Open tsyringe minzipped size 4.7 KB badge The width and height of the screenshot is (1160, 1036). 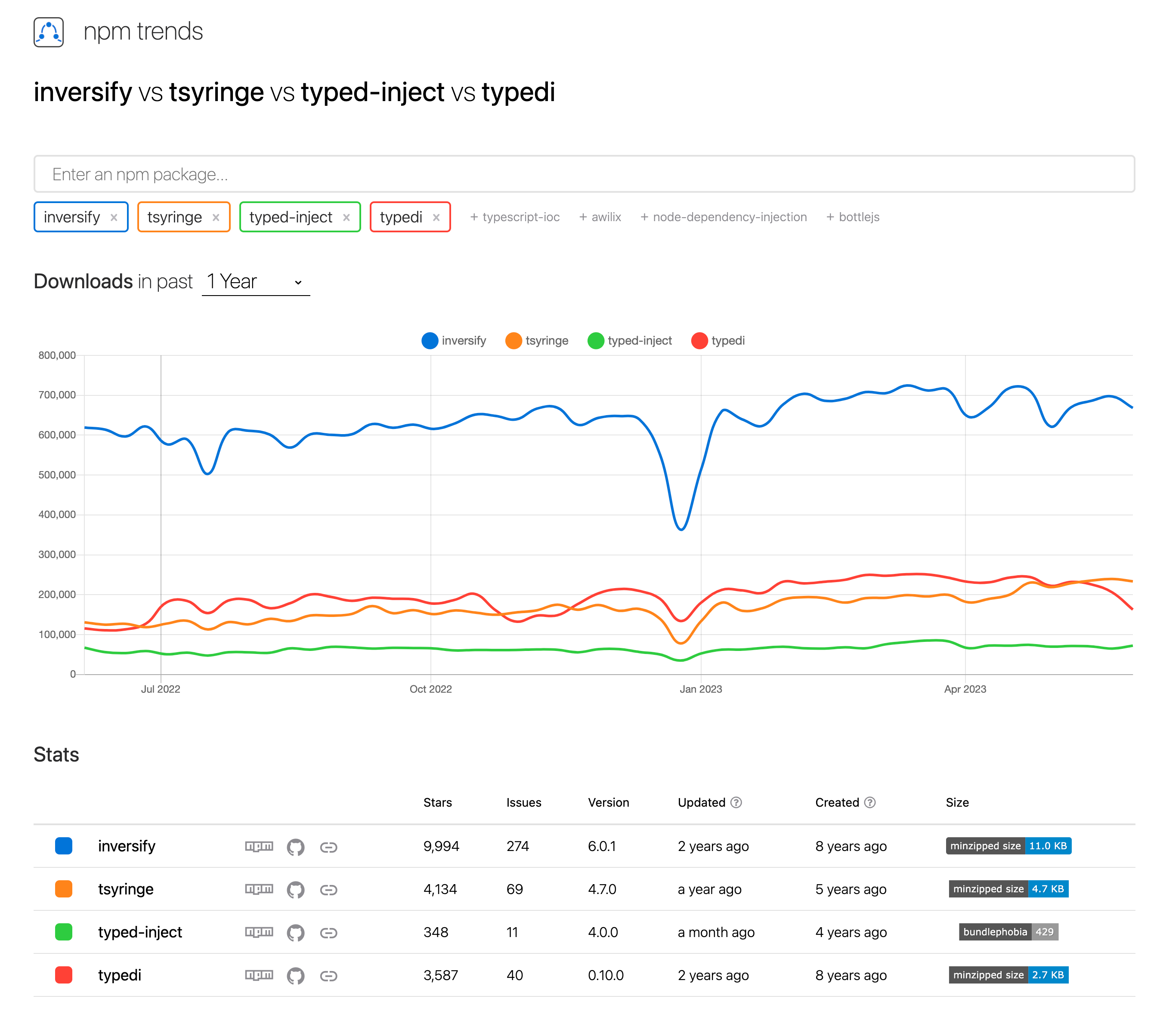coord(1008,889)
